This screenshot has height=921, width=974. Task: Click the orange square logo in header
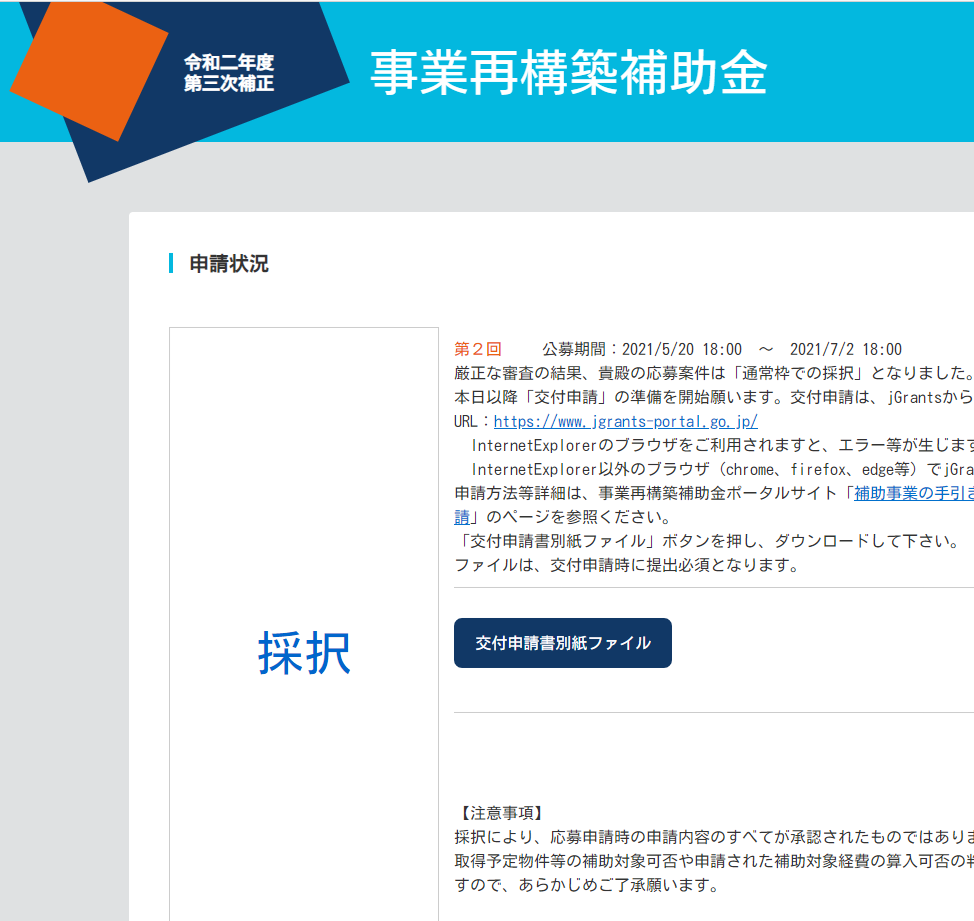click(x=89, y=70)
